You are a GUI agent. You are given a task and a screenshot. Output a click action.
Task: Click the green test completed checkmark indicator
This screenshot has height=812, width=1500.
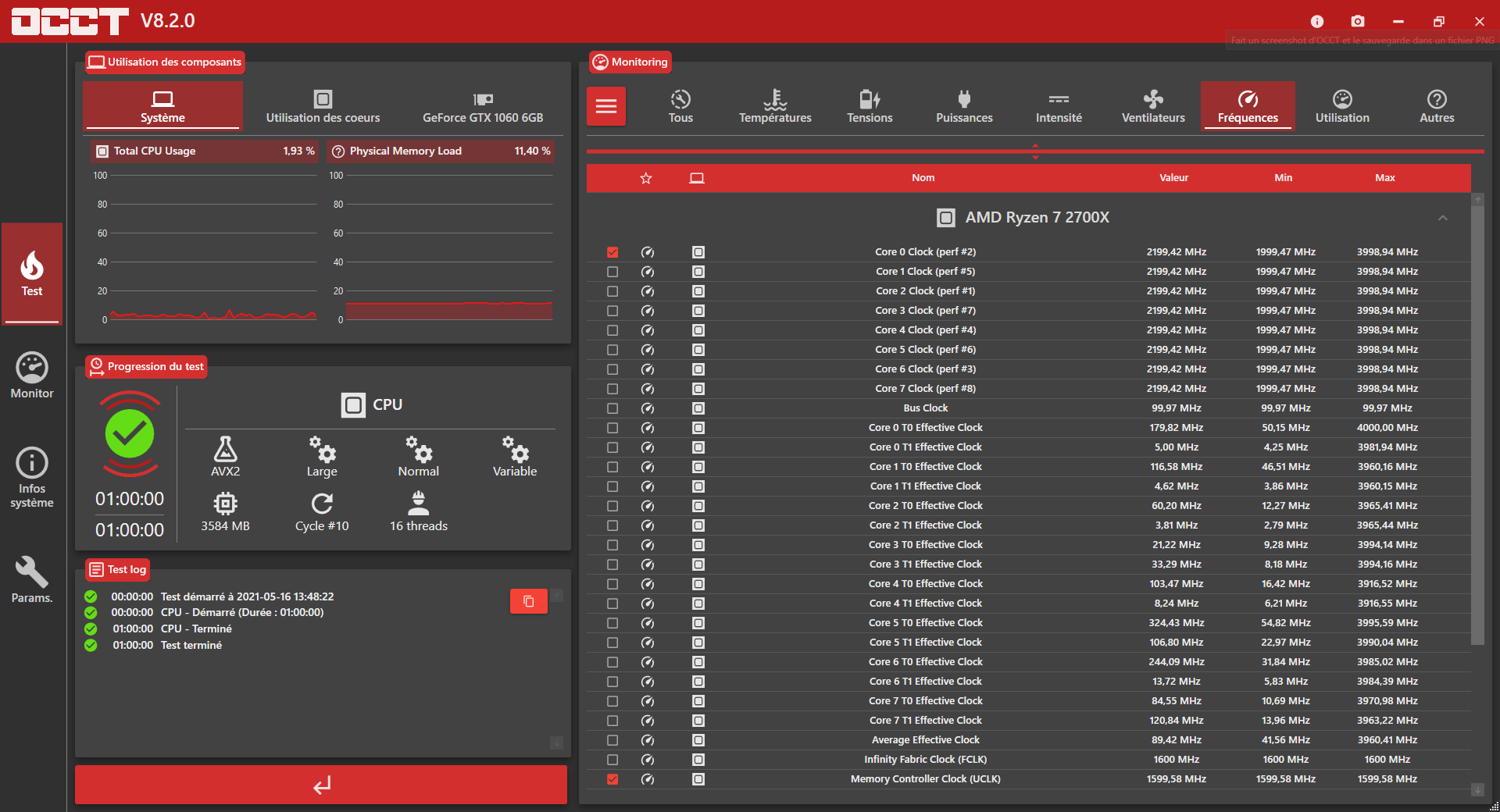pyautogui.click(x=130, y=434)
